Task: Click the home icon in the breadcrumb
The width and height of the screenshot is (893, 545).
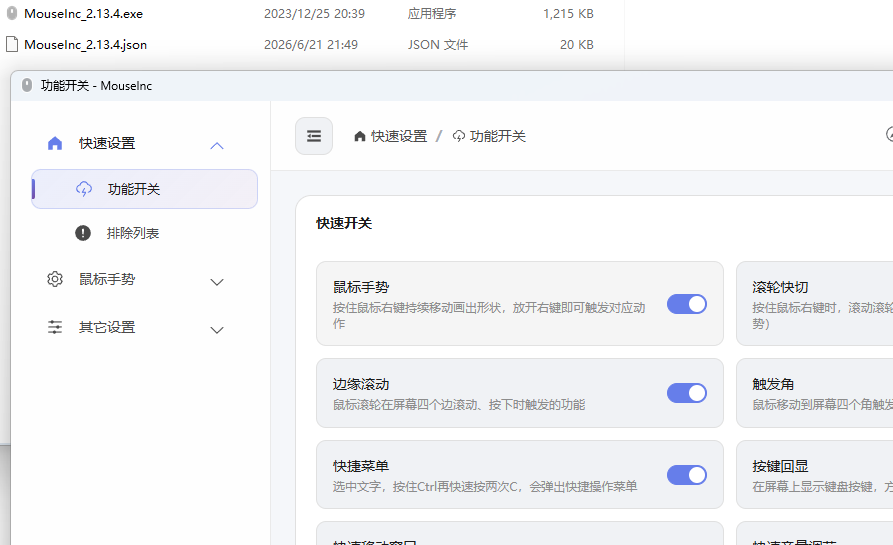Action: [359, 136]
